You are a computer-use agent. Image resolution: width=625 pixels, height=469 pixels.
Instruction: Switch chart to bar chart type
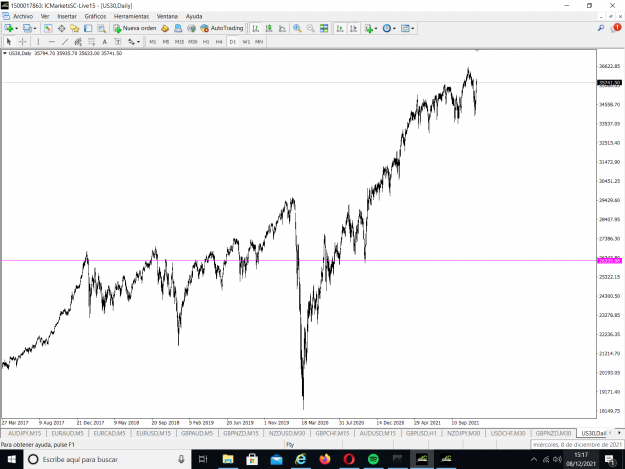pyautogui.click(x=256, y=28)
